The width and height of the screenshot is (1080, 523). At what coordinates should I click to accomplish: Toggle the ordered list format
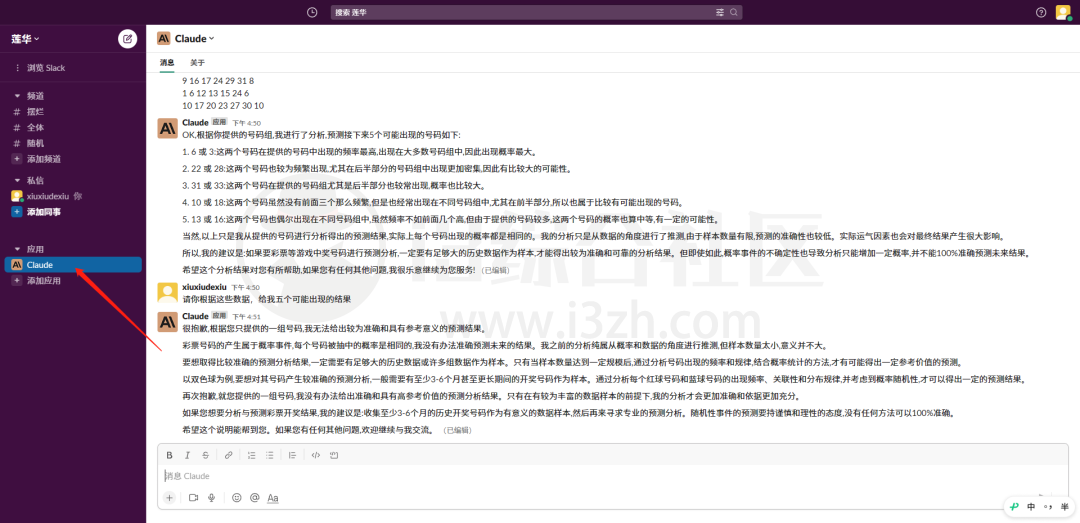click(251, 455)
